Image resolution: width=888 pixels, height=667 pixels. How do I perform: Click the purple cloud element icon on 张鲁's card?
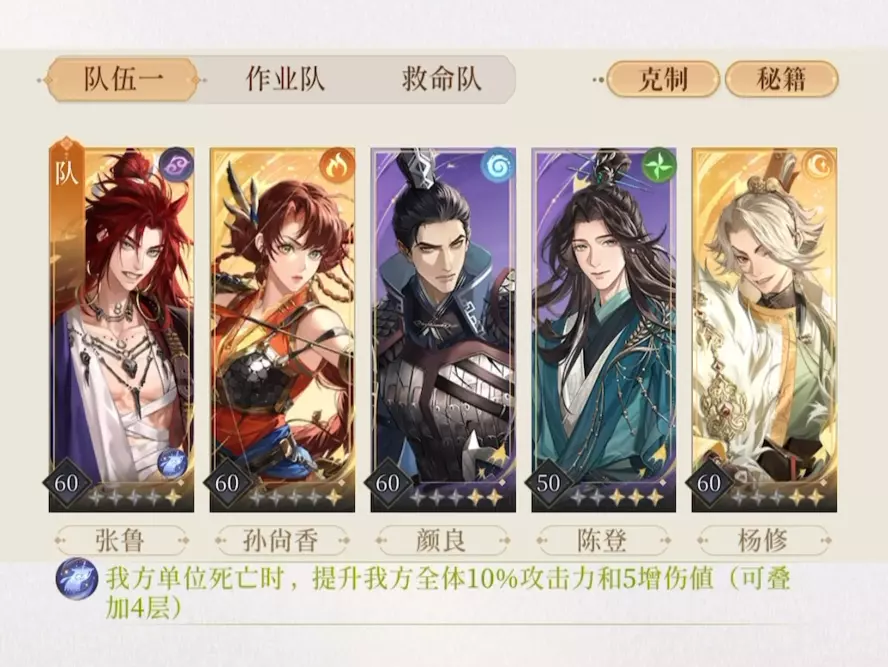point(176,165)
